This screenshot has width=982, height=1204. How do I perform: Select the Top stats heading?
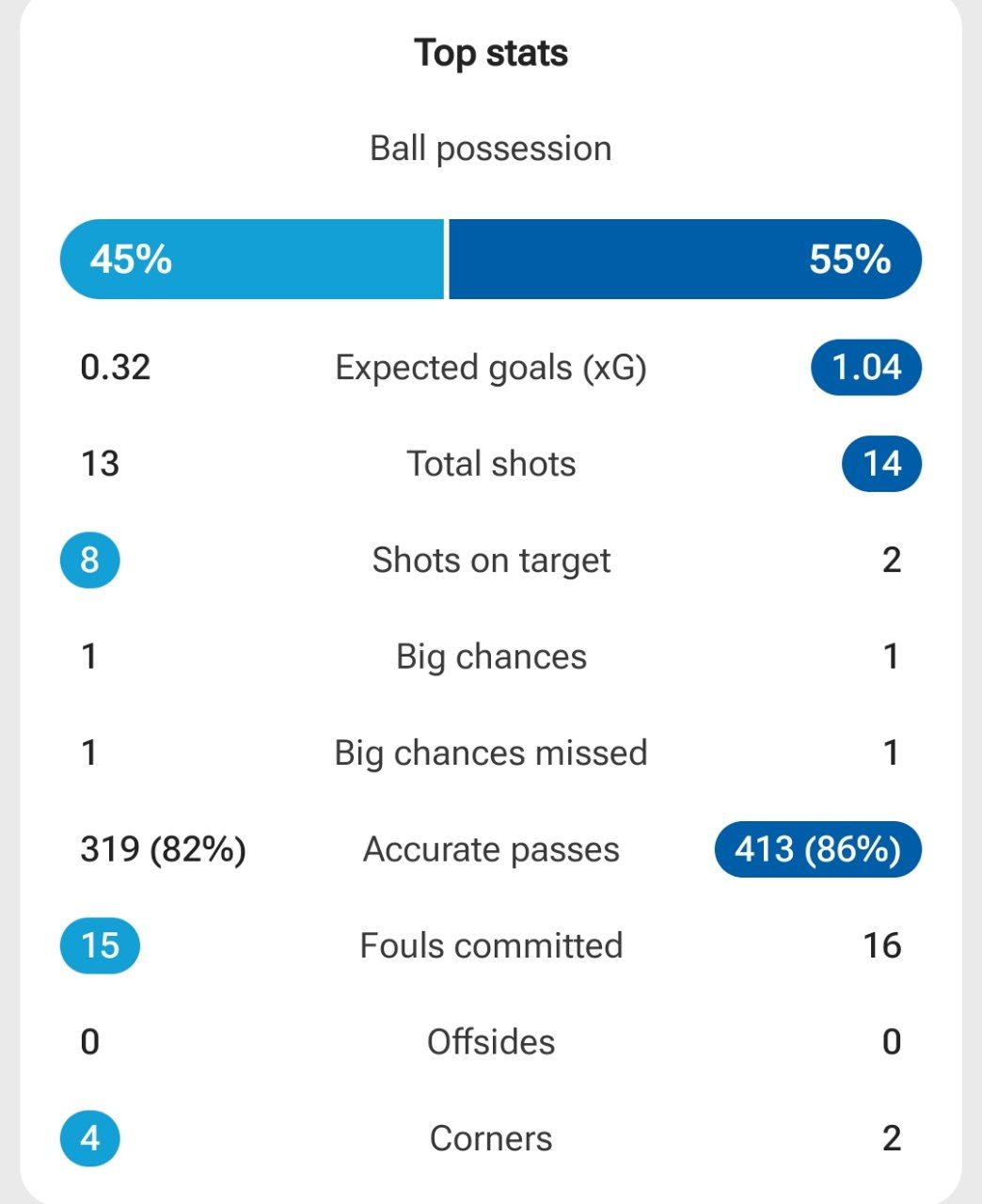point(491,53)
